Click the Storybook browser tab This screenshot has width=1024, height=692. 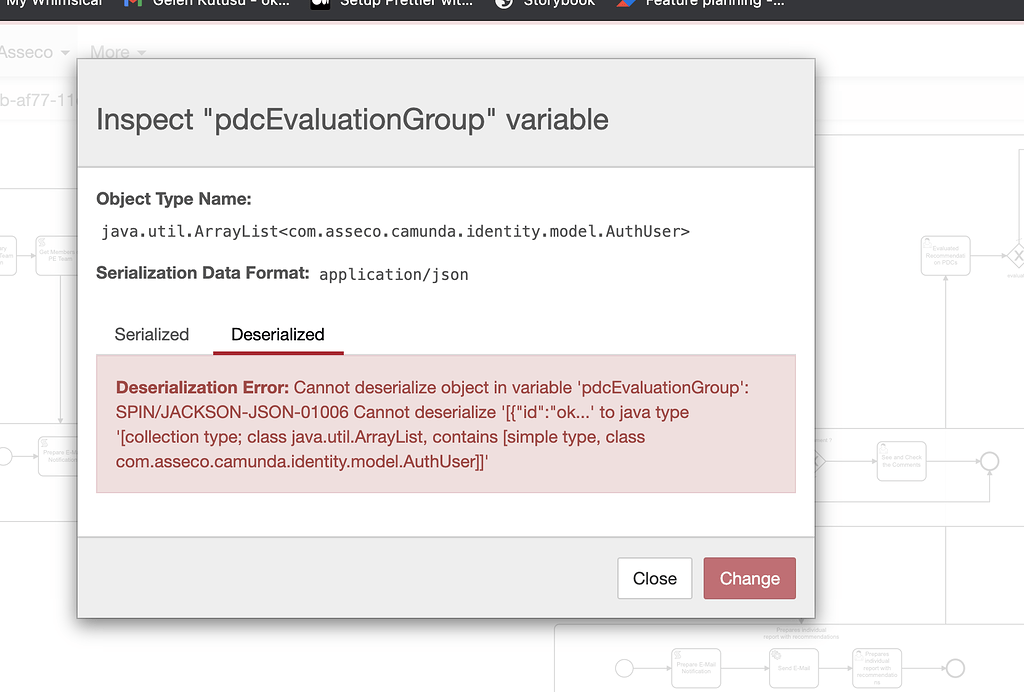tap(545, 3)
